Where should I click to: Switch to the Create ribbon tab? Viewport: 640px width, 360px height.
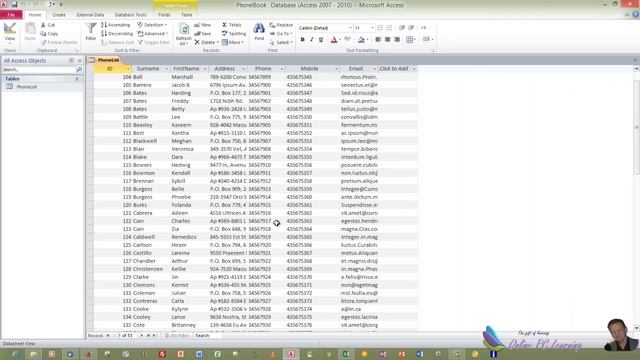coord(59,15)
